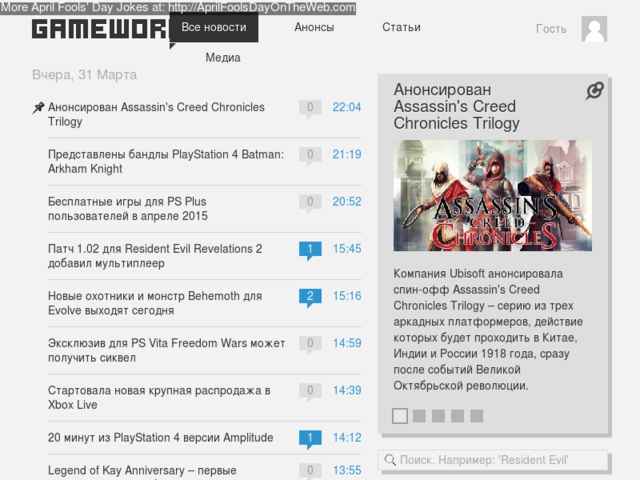Open news Анонсирован Assassin's Creed Chronicles Trilogy
The width and height of the screenshot is (640, 480).
[156, 114]
